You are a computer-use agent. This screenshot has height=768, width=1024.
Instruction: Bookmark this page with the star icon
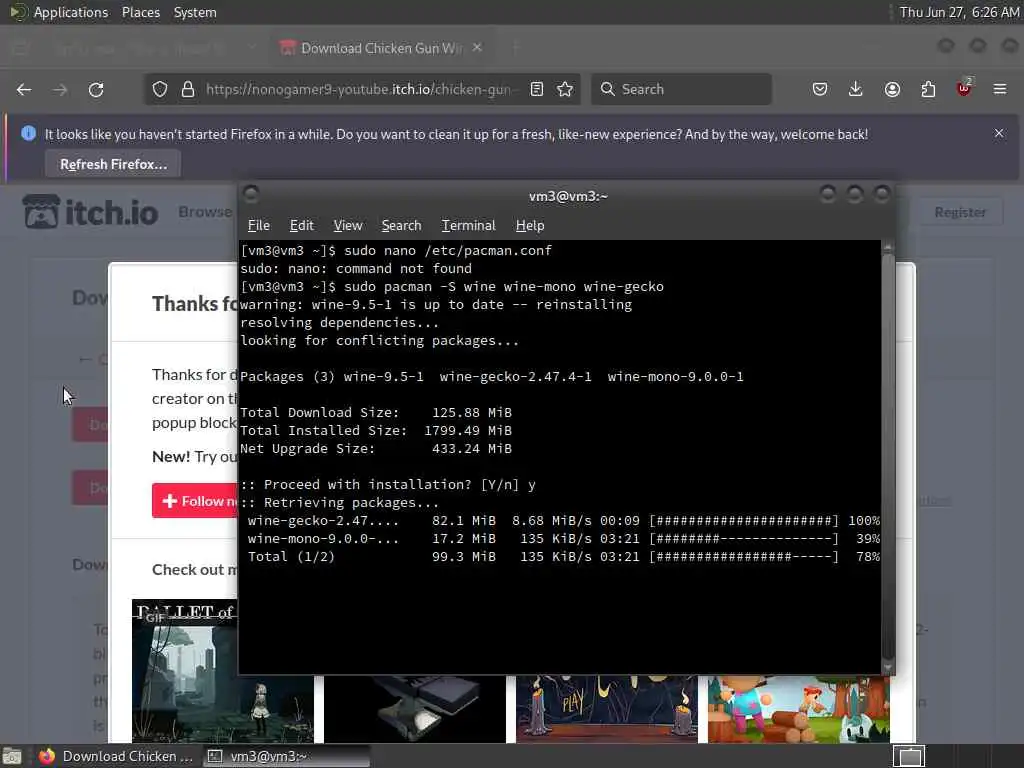(x=565, y=89)
